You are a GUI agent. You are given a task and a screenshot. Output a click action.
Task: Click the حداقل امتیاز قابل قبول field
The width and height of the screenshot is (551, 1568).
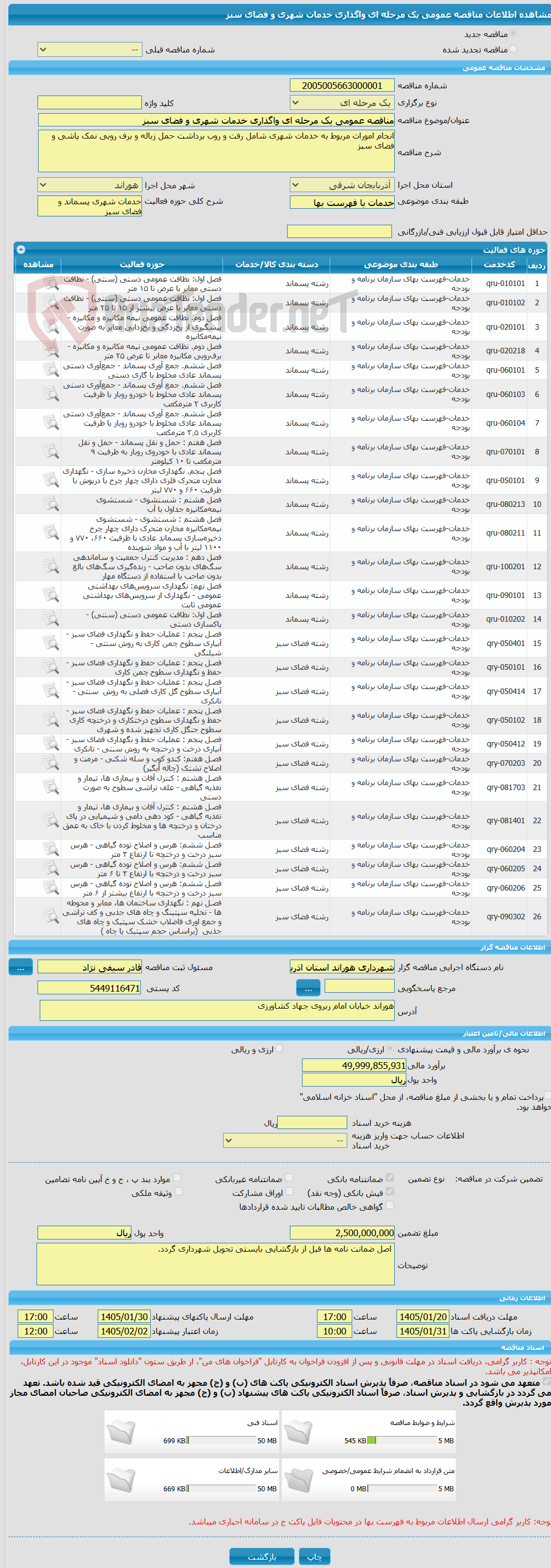point(339,231)
